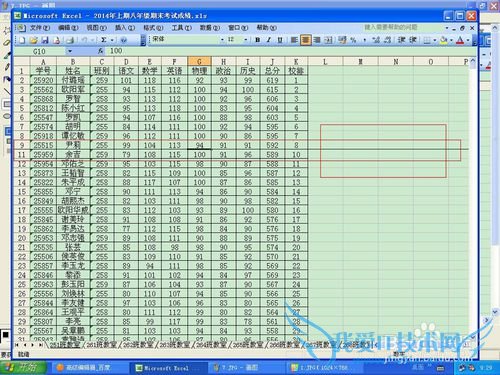
Task: Open the Borders dropdown arrow
Action: pyautogui.click(x=435, y=40)
